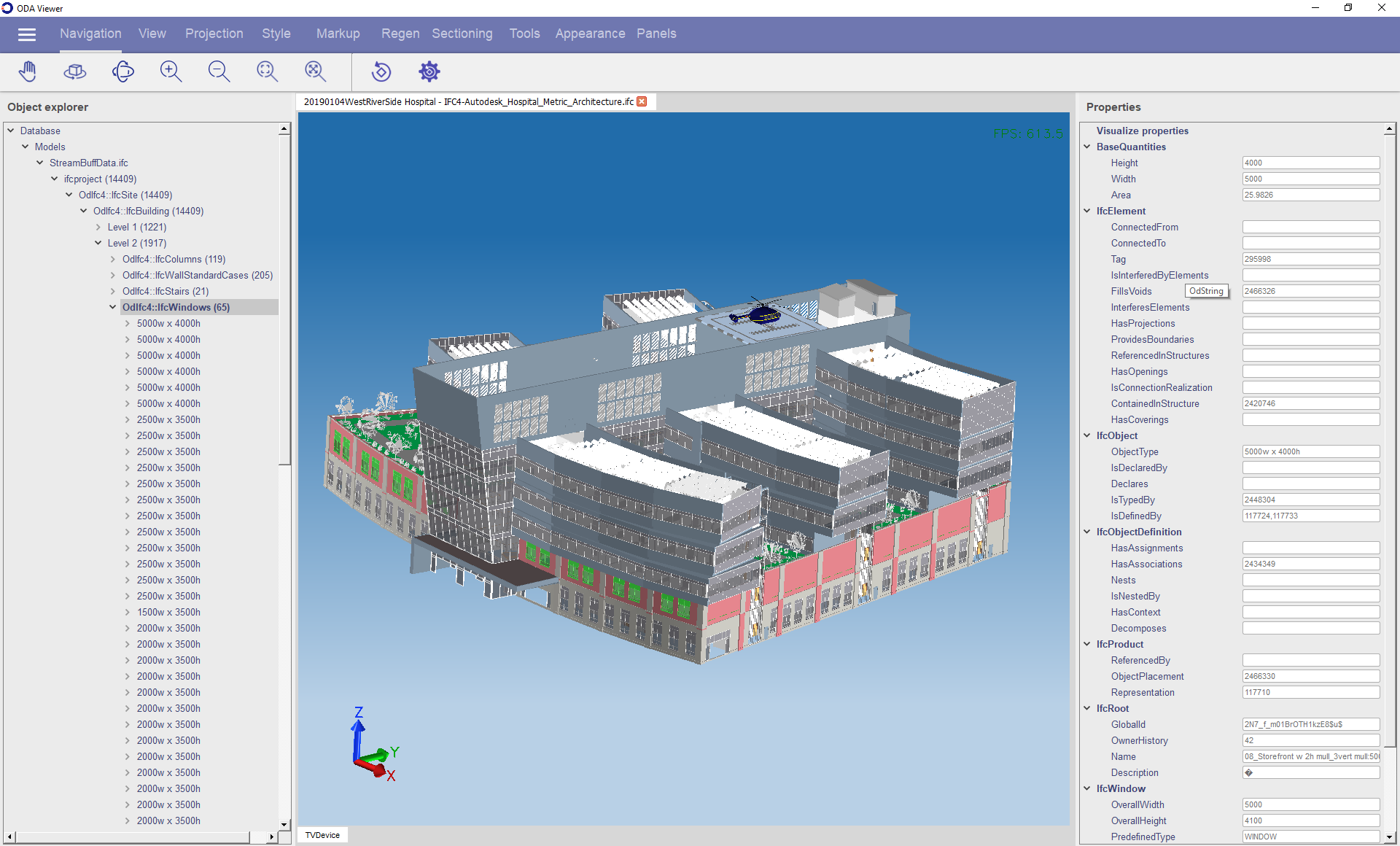Close the Hospital IFC file tab
The image size is (1400, 846).
pos(642,101)
